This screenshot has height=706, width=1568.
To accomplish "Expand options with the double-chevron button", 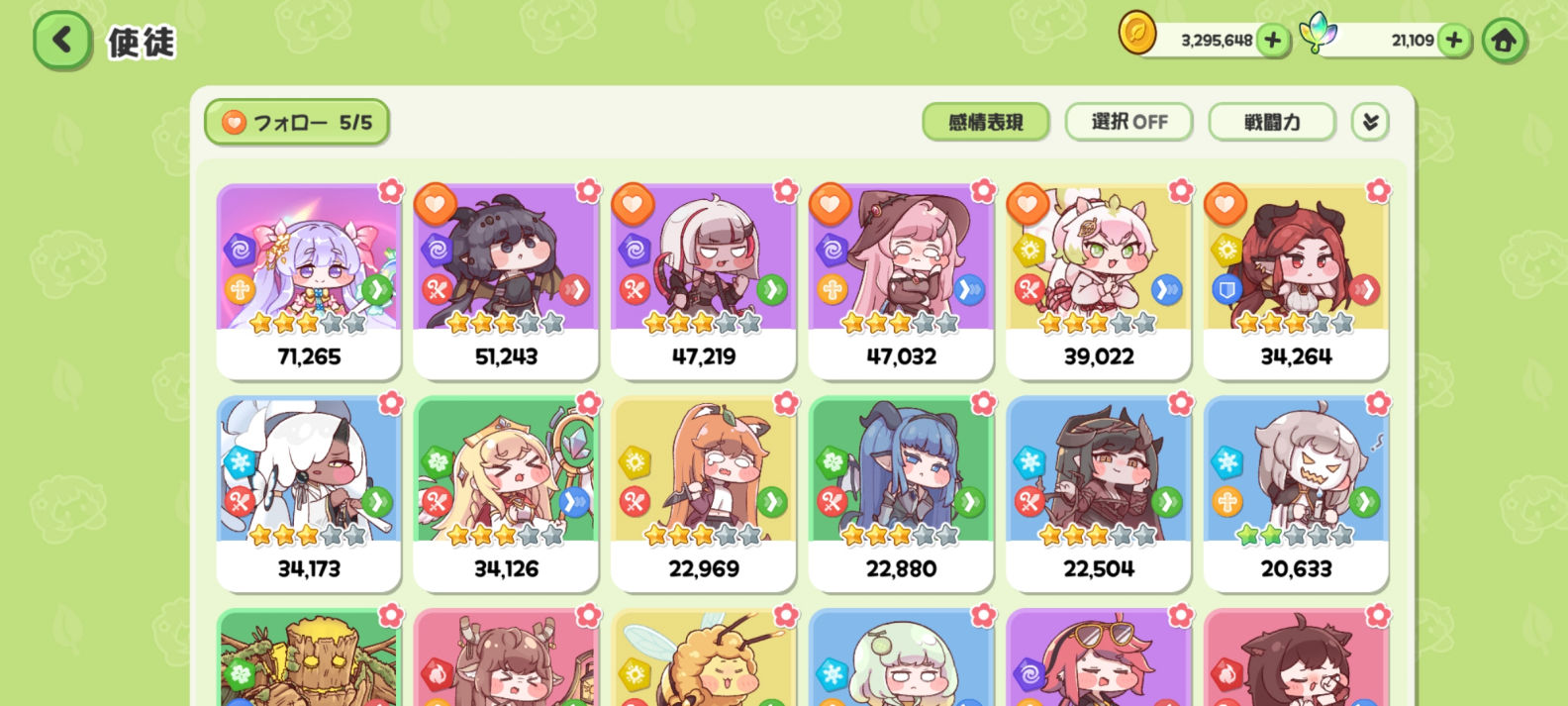I will pyautogui.click(x=1370, y=122).
